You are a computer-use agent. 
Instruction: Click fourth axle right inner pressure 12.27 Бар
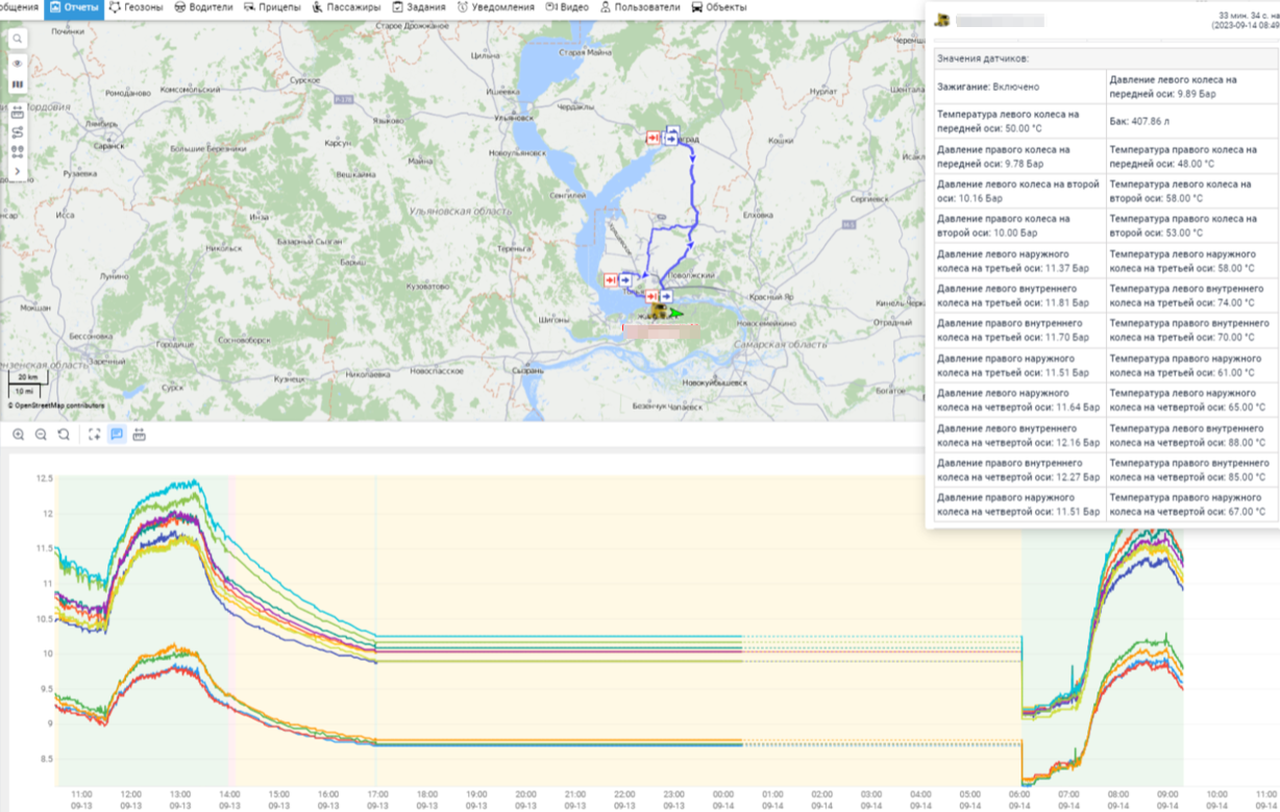tap(1019, 470)
